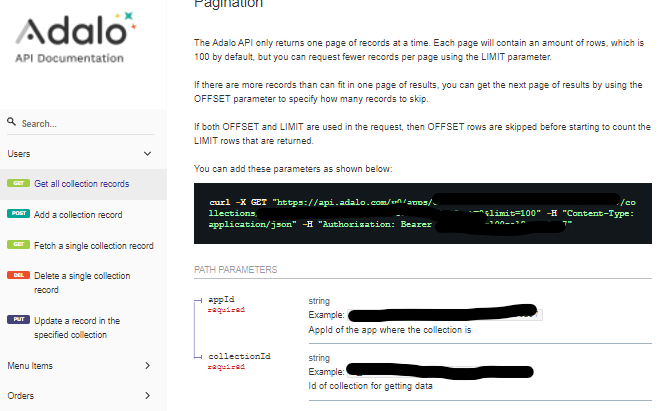Open Delete a single collection record
672x411 pixels.
click(x=82, y=282)
